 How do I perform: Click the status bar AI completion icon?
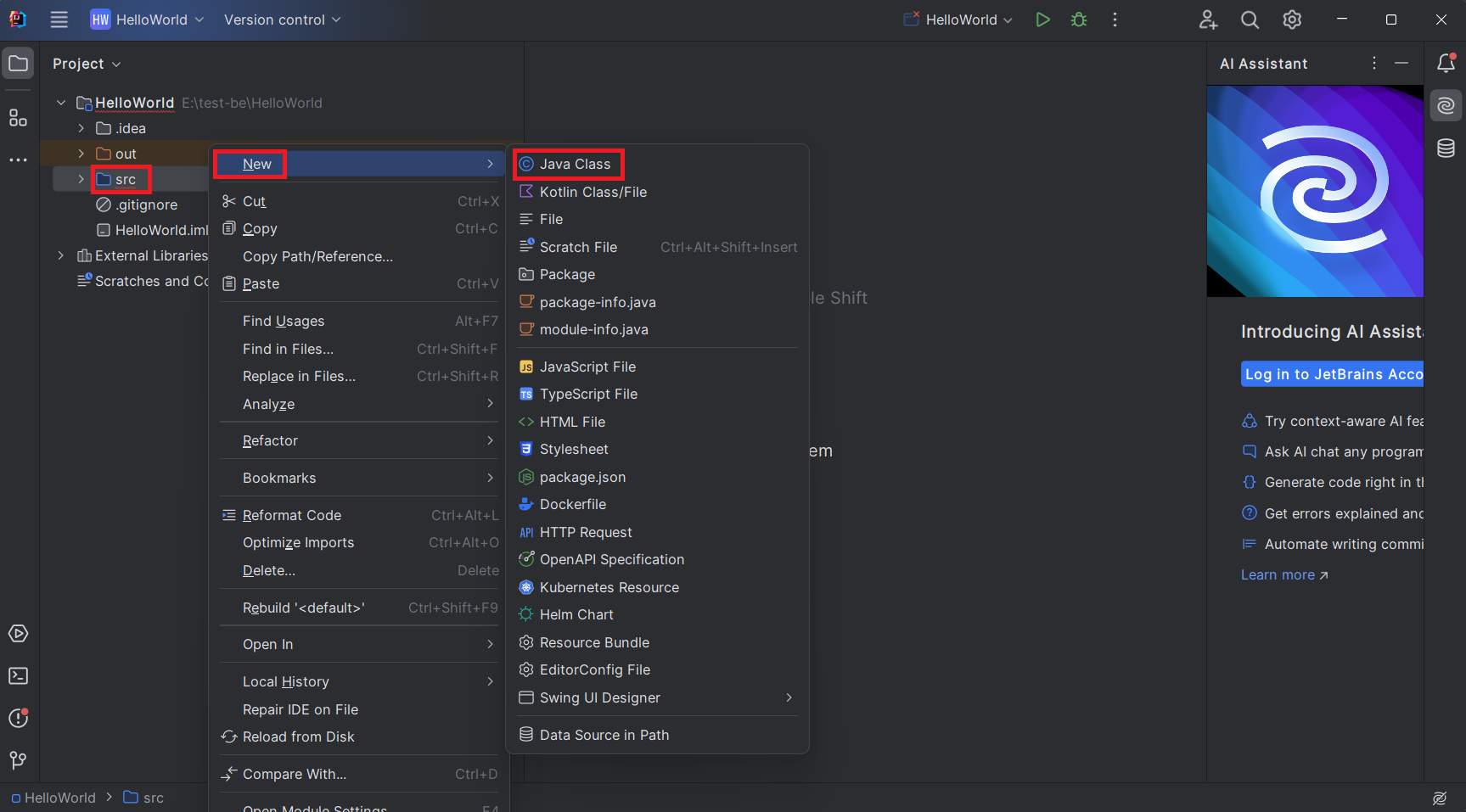(x=1440, y=798)
